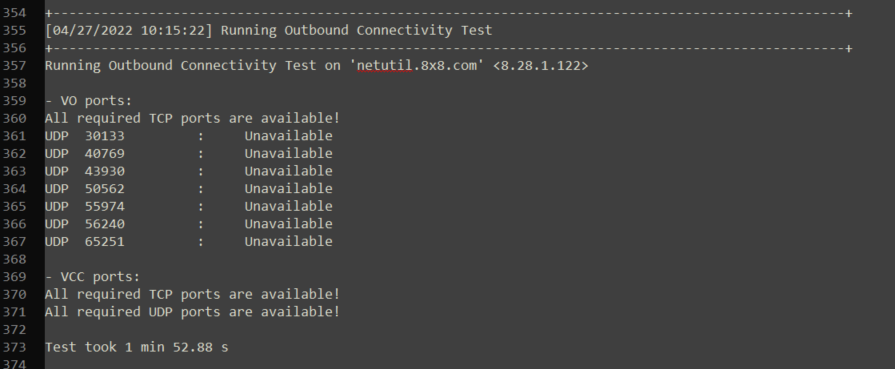Click the Unavailable status for port 30133

(288, 136)
